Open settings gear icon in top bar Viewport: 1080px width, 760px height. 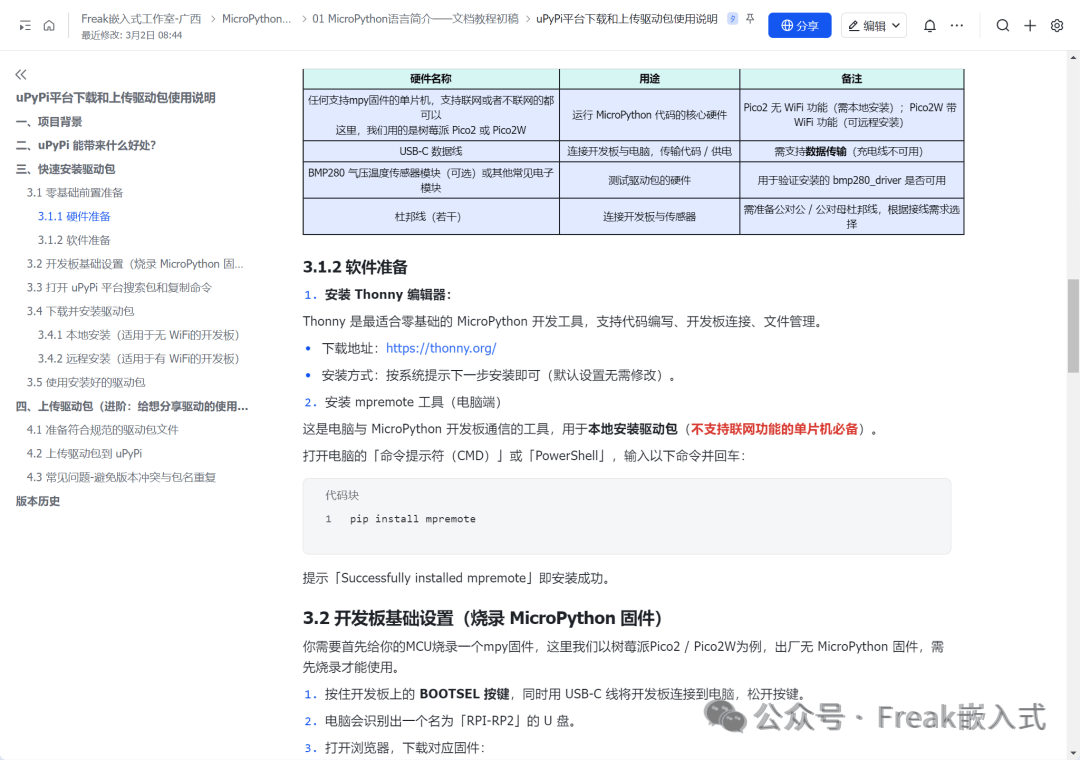[x=1057, y=26]
